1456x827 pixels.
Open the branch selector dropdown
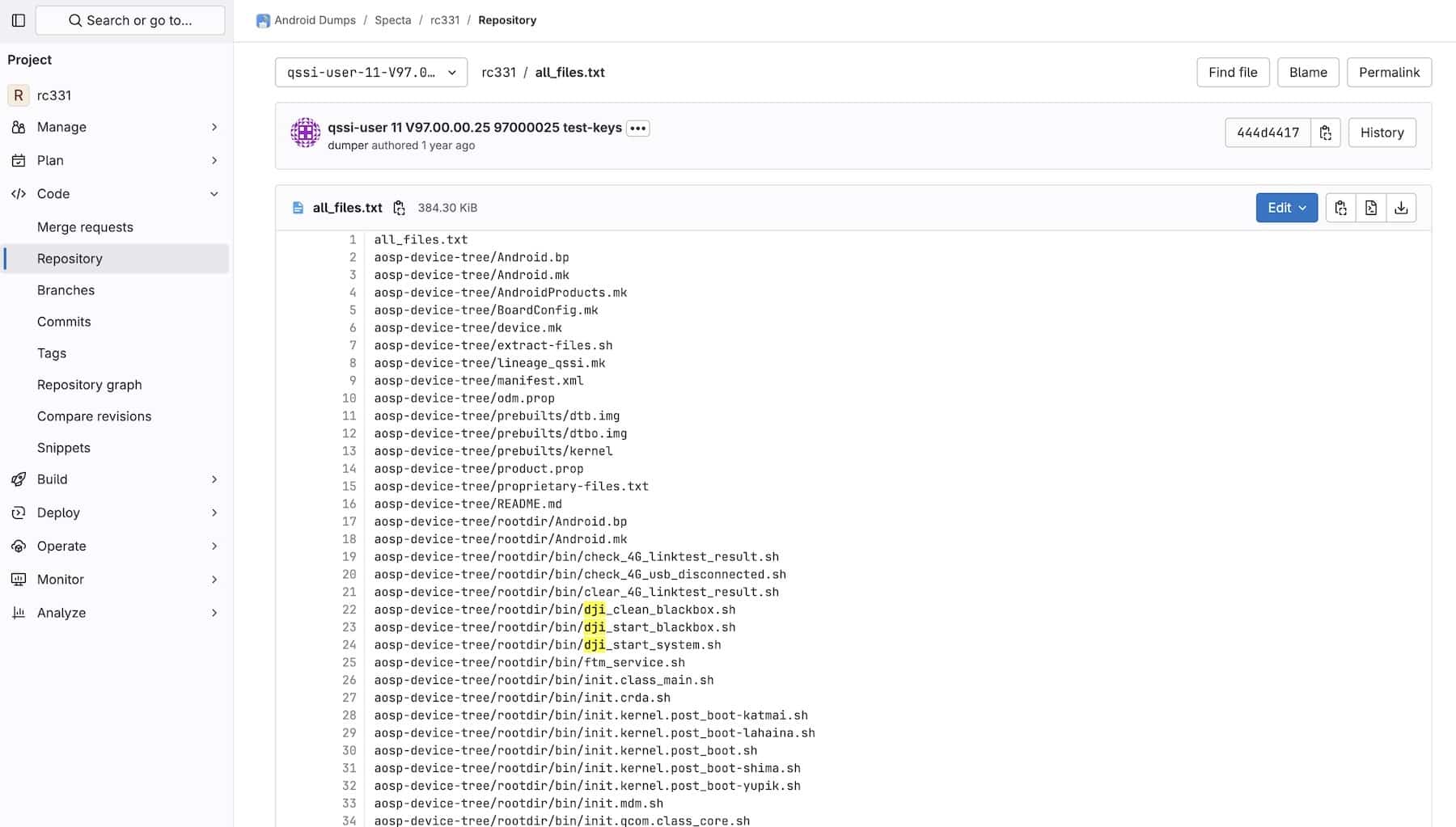coord(370,73)
